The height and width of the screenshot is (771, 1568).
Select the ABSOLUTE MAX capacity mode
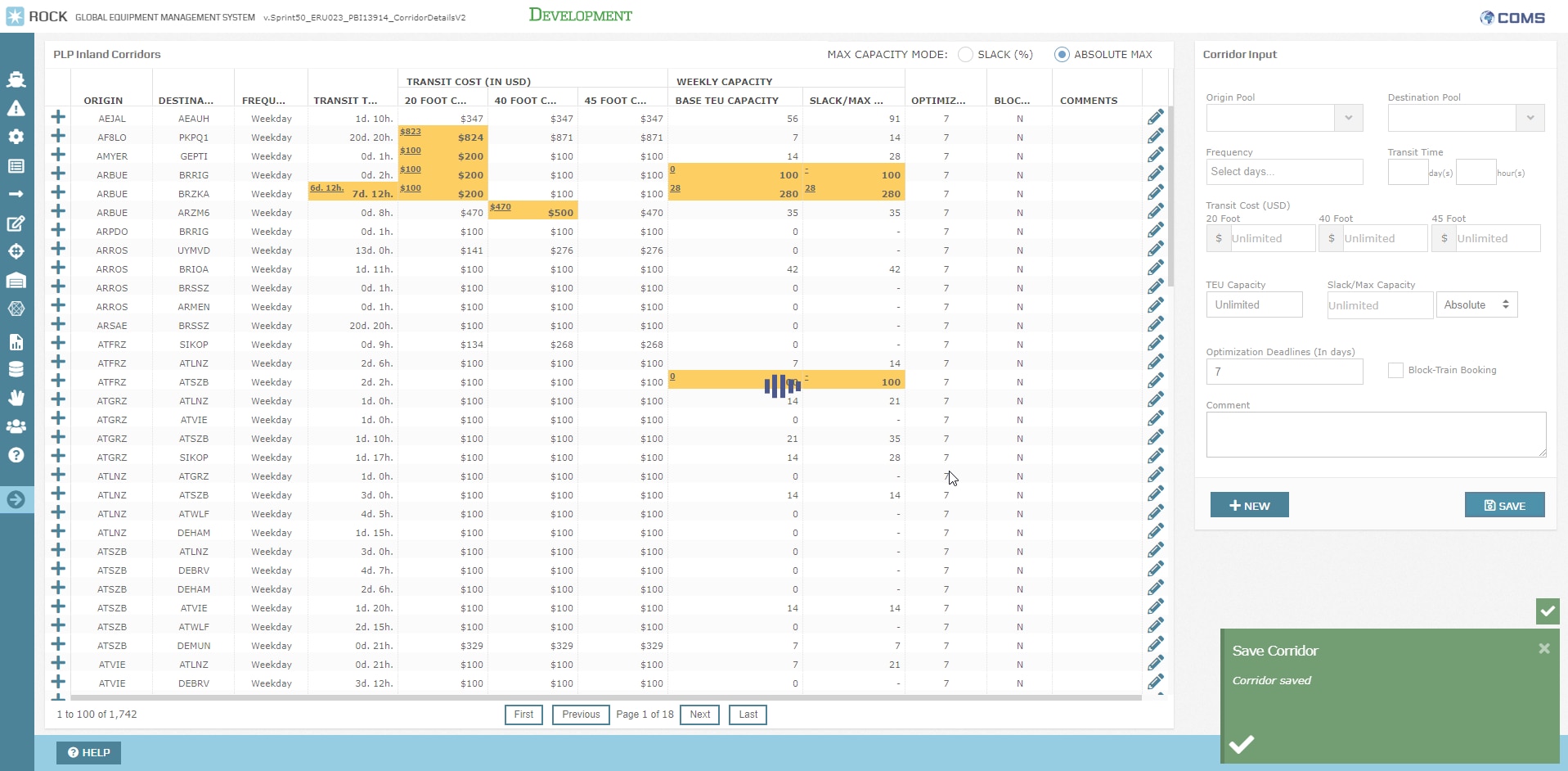click(x=1062, y=55)
